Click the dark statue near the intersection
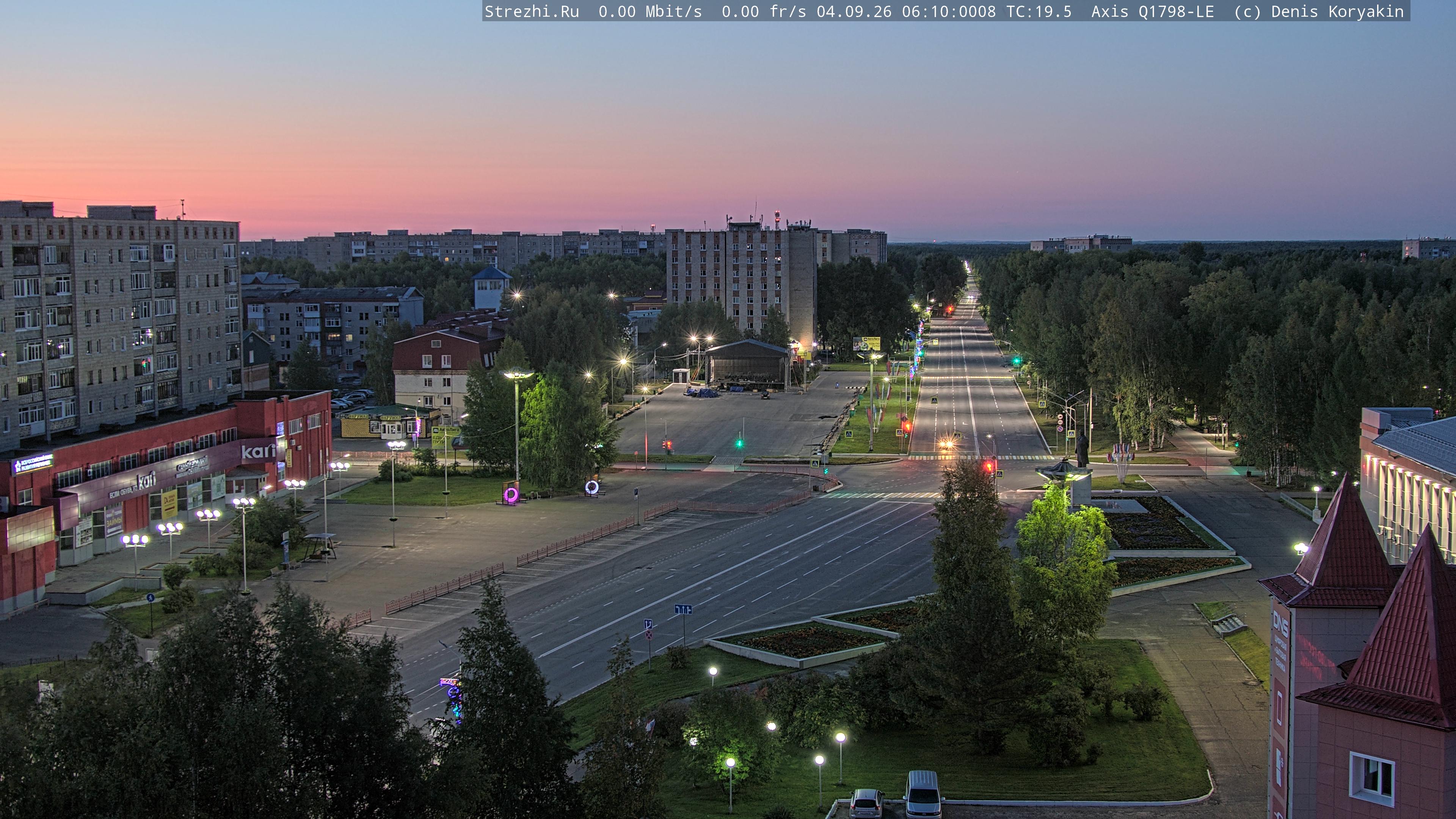The height and width of the screenshot is (819, 1456). click(x=1081, y=449)
